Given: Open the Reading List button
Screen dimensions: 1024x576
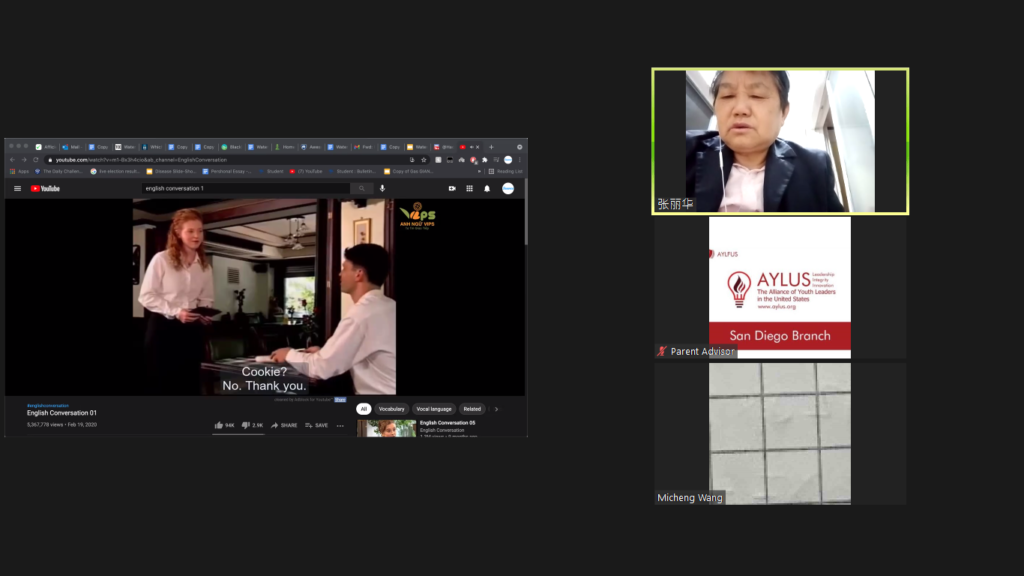Looking at the screenshot, I should pos(505,172).
